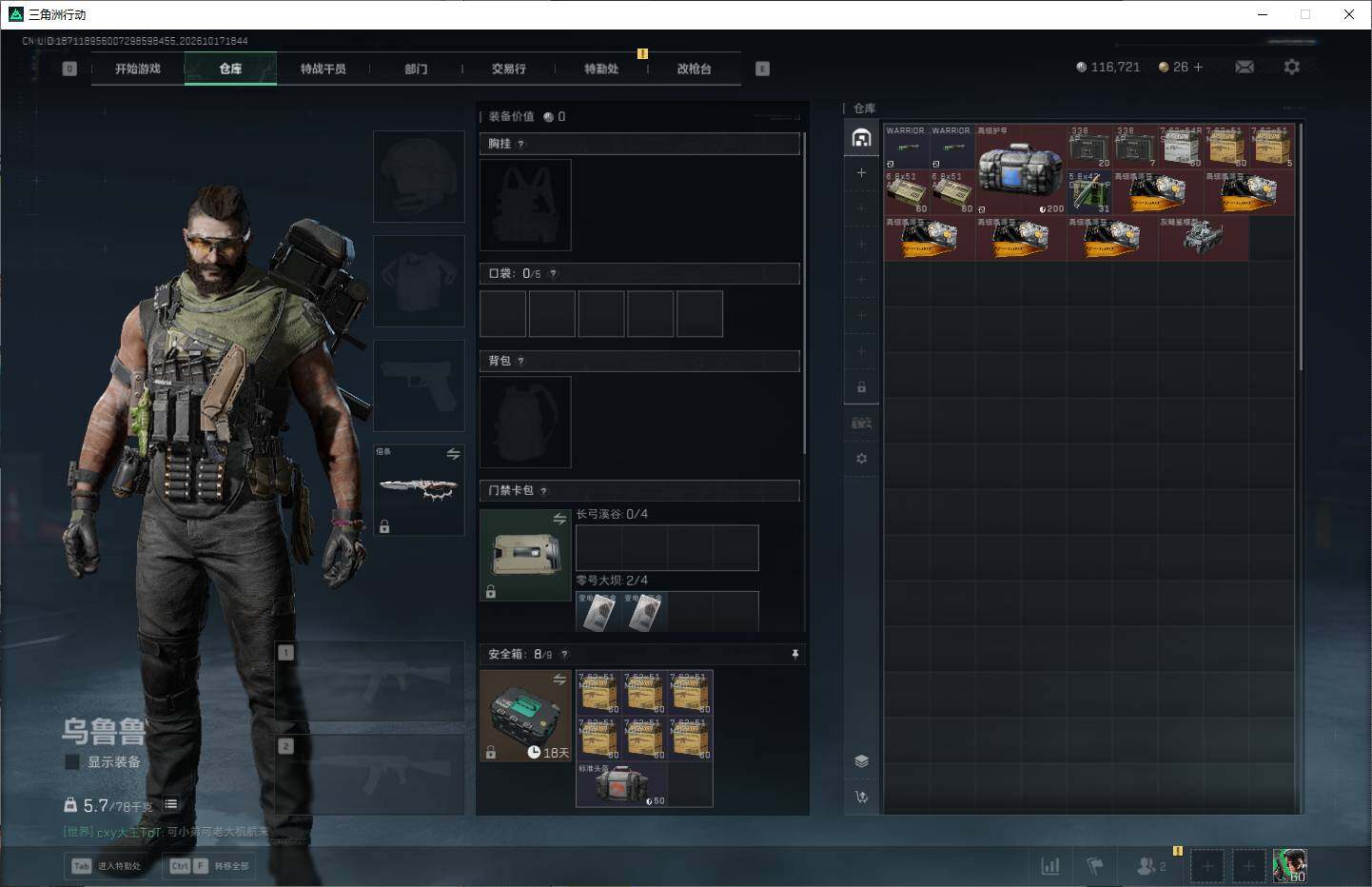Click the stacked layers icon in warehouse sidebar
This screenshot has width=1372, height=887.
[861, 760]
